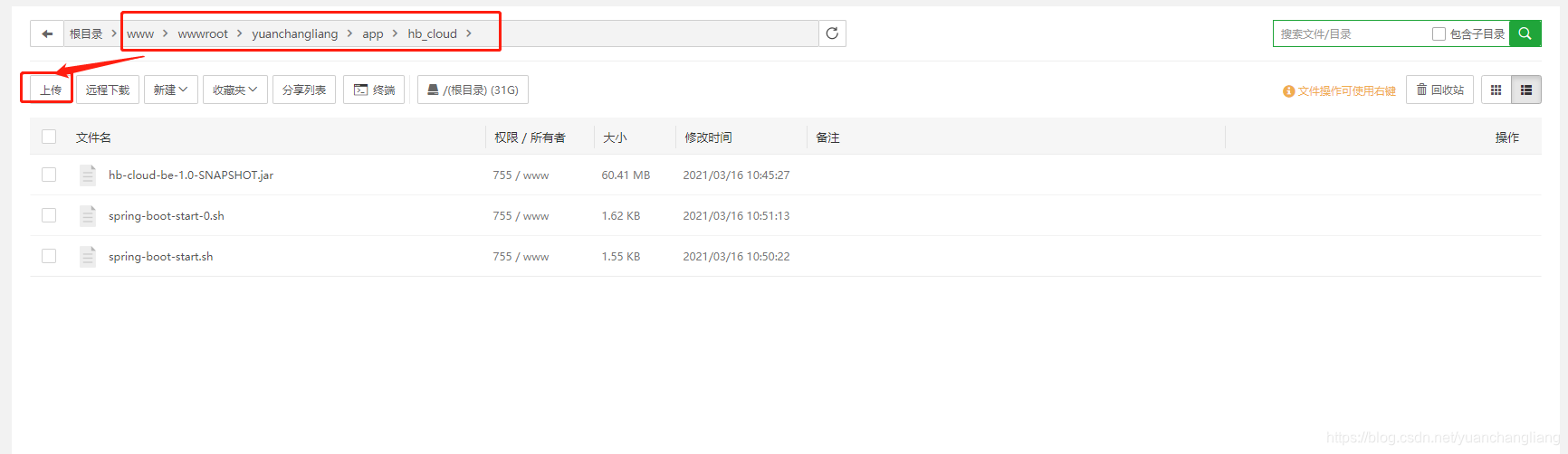Image resolution: width=1568 pixels, height=454 pixels.
Task: Click timestamp 2021/03/16 10:50:22
Action: [736, 256]
